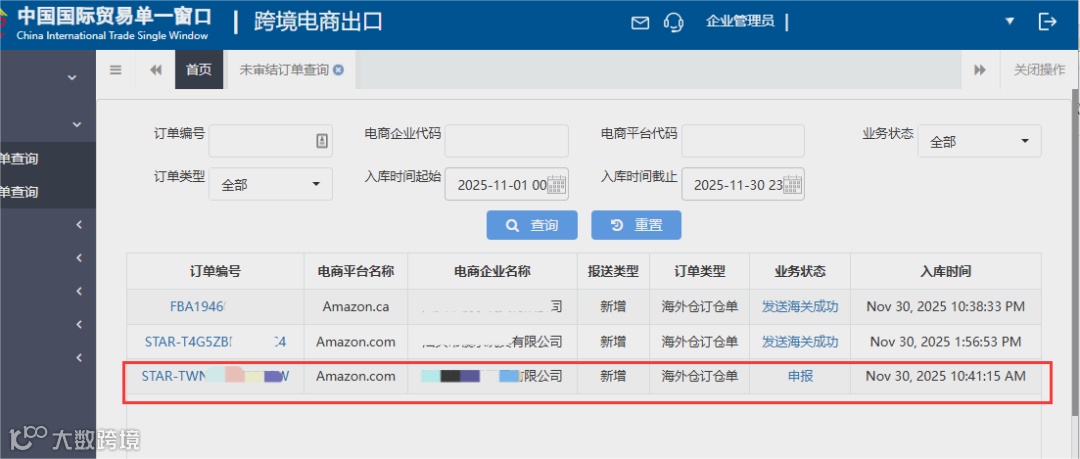Click the Amazon.ca platform cell
The image size is (1080, 459).
point(356,307)
